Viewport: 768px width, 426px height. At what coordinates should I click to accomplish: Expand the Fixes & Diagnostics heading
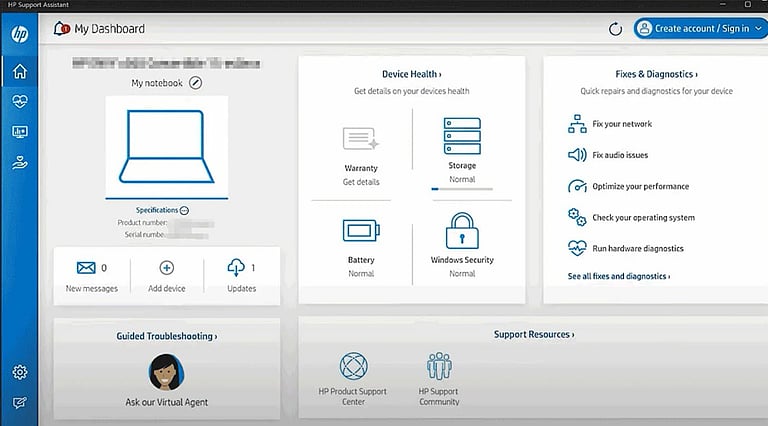(656, 74)
